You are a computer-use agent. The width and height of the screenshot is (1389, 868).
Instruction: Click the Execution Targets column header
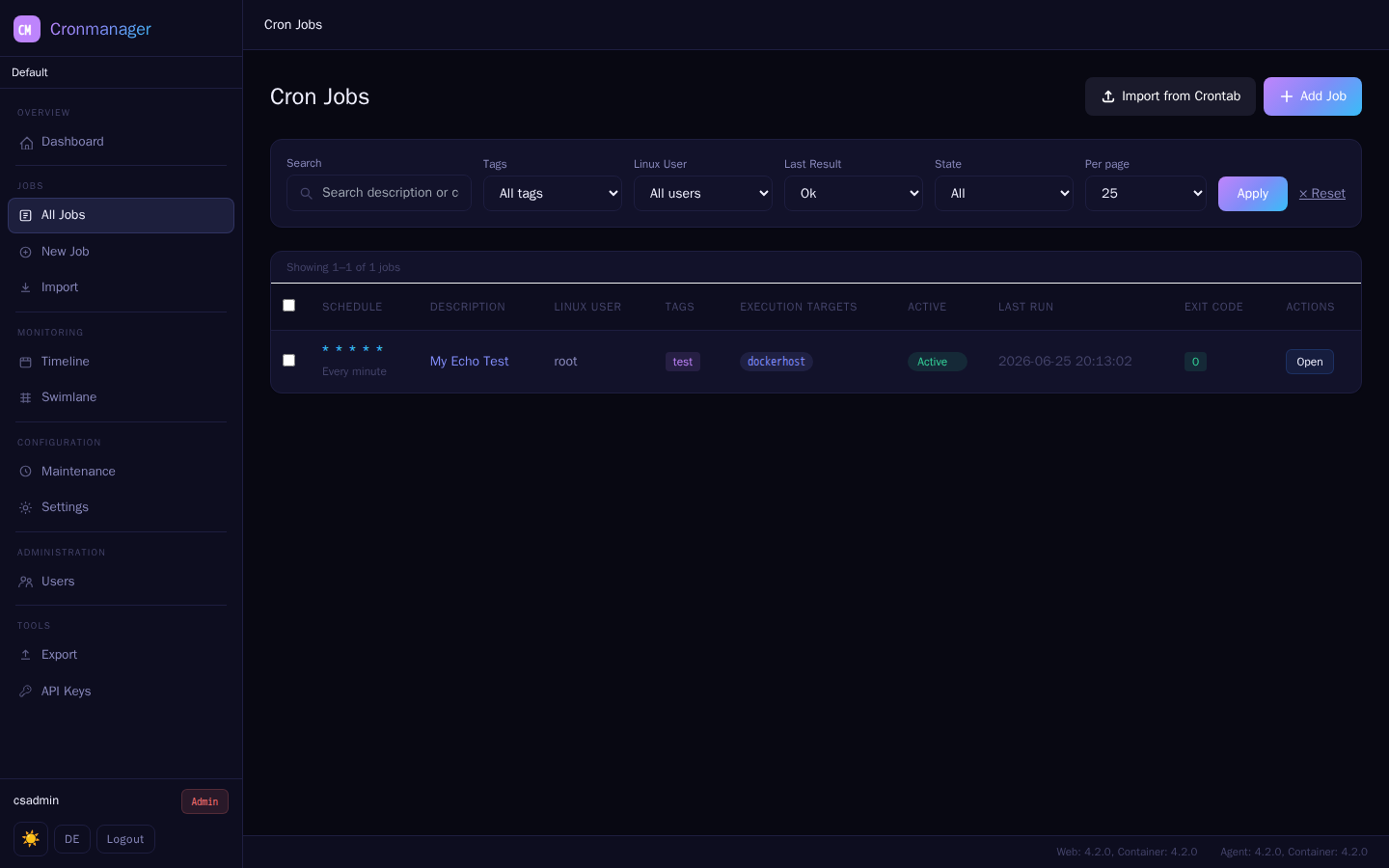click(799, 307)
